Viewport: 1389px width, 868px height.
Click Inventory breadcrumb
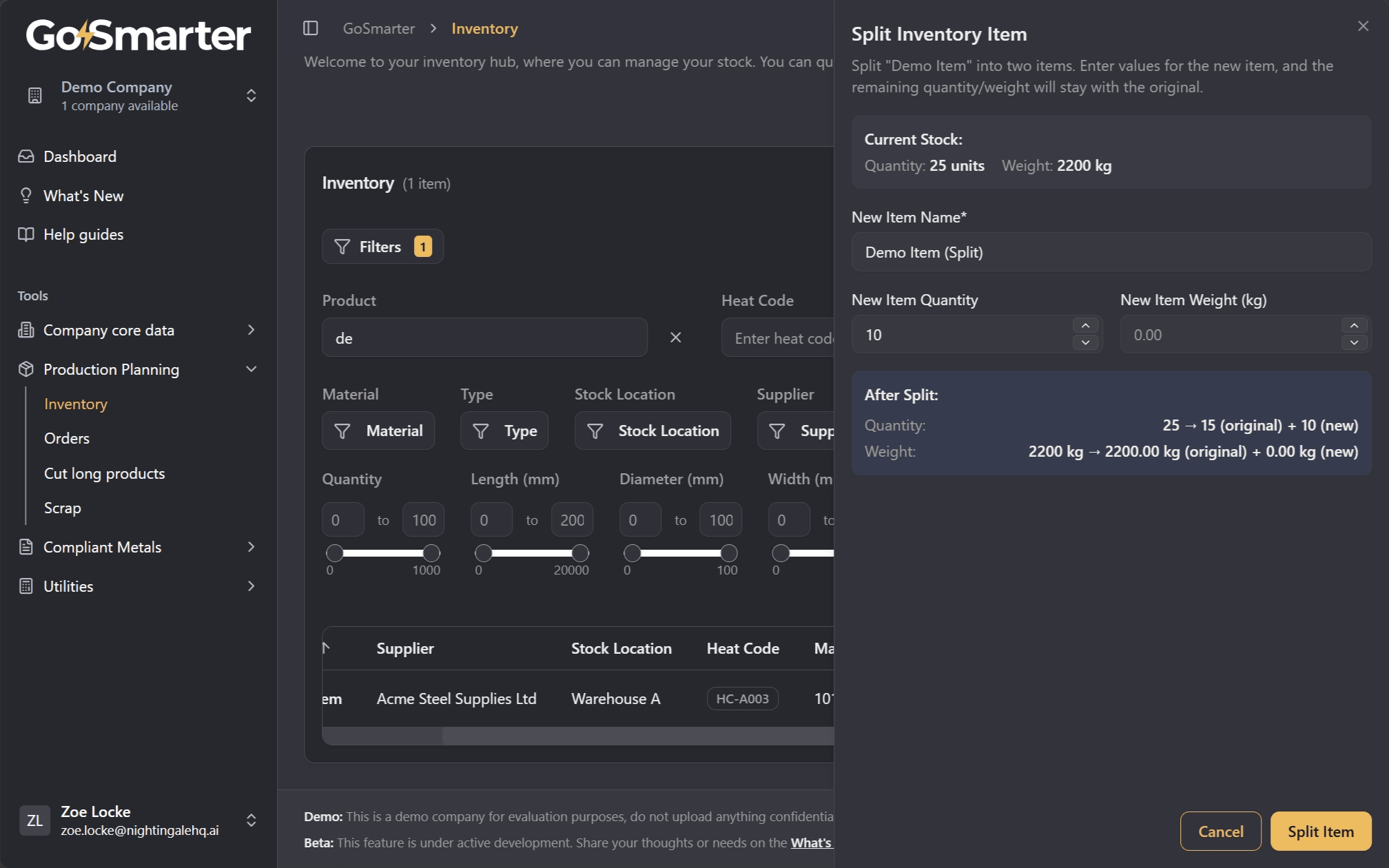click(484, 28)
